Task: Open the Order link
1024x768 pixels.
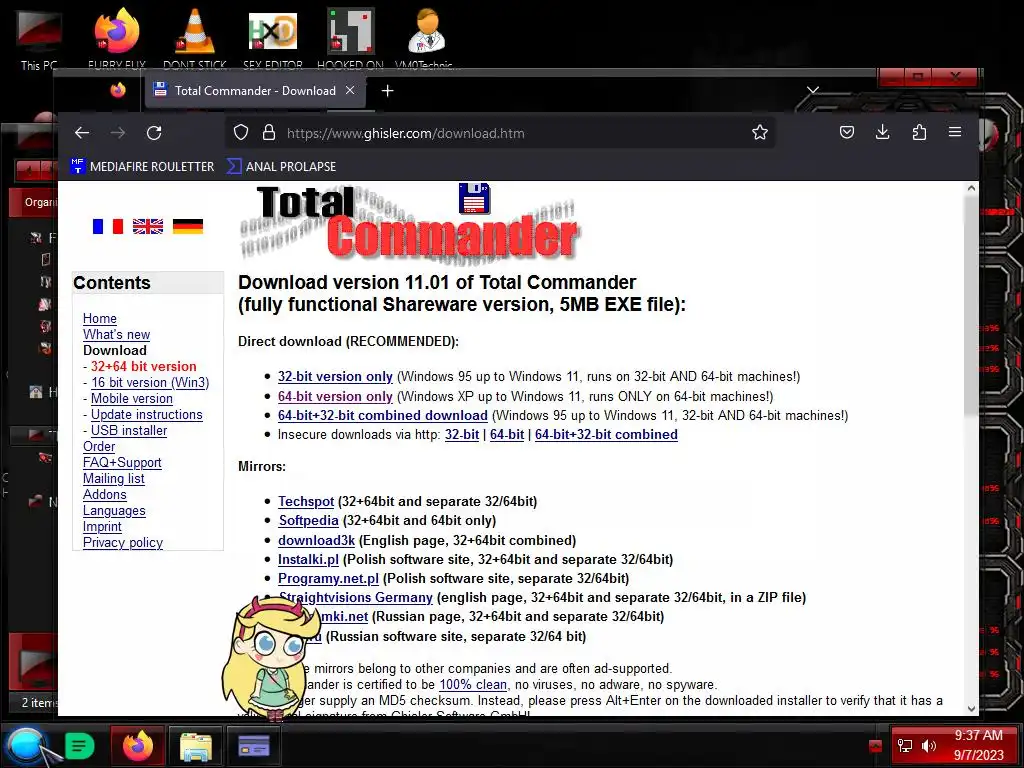Action: tap(99, 447)
